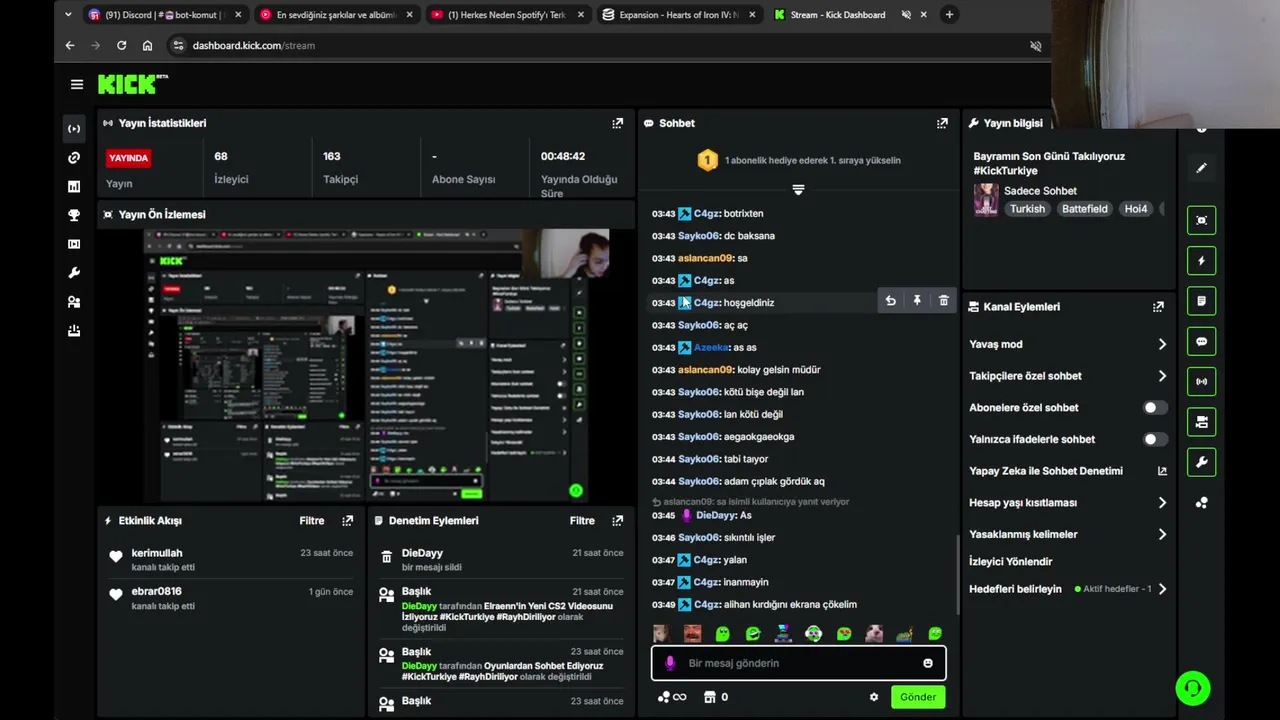Expand Takipçilere özel sohbet options

coord(1162,376)
